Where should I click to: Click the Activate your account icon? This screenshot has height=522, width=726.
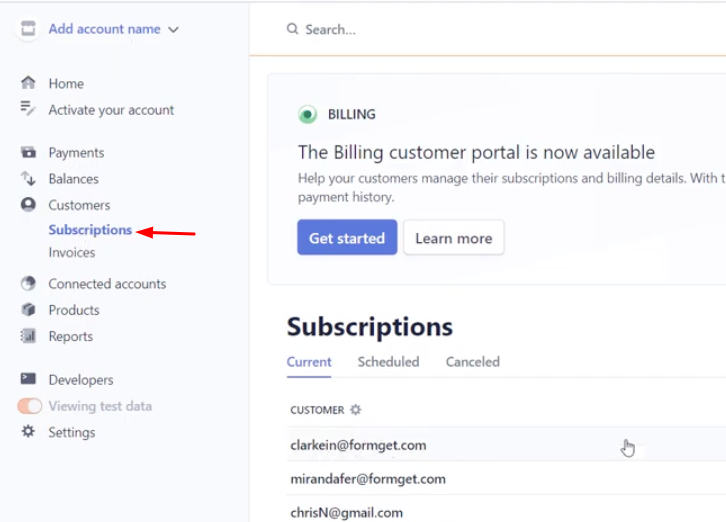click(x=28, y=109)
